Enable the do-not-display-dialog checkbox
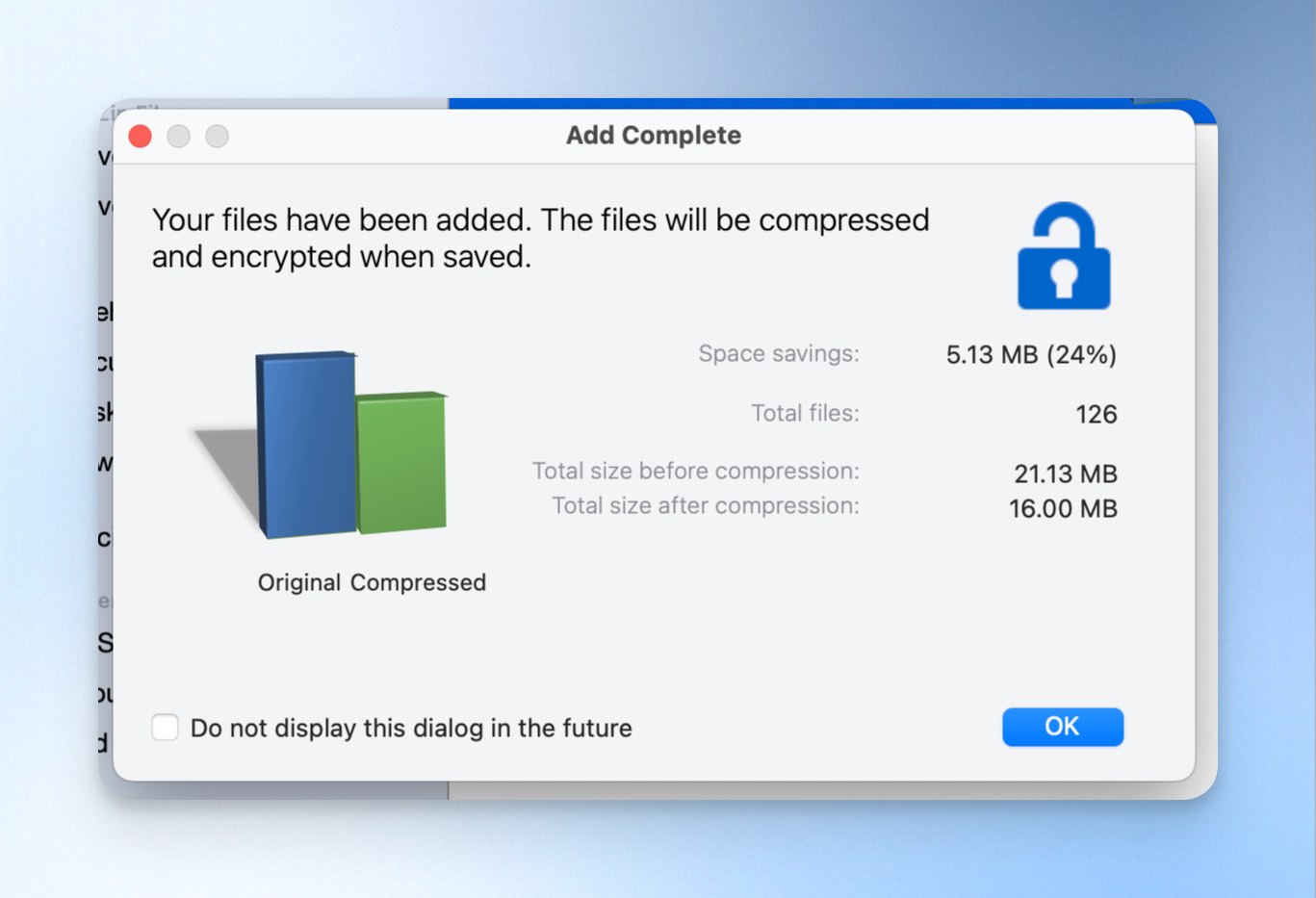This screenshot has width=1316, height=898. pyautogui.click(x=165, y=728)
